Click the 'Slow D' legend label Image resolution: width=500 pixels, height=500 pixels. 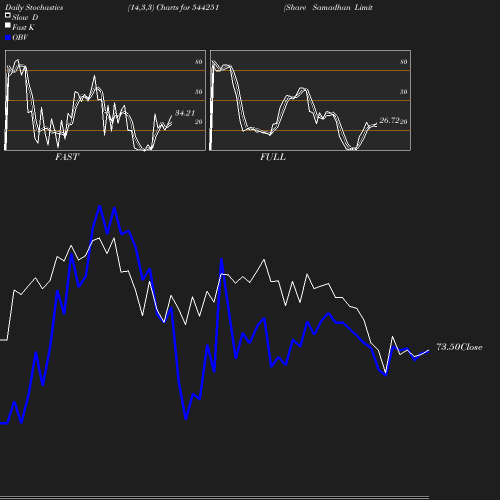click(25, 17)
